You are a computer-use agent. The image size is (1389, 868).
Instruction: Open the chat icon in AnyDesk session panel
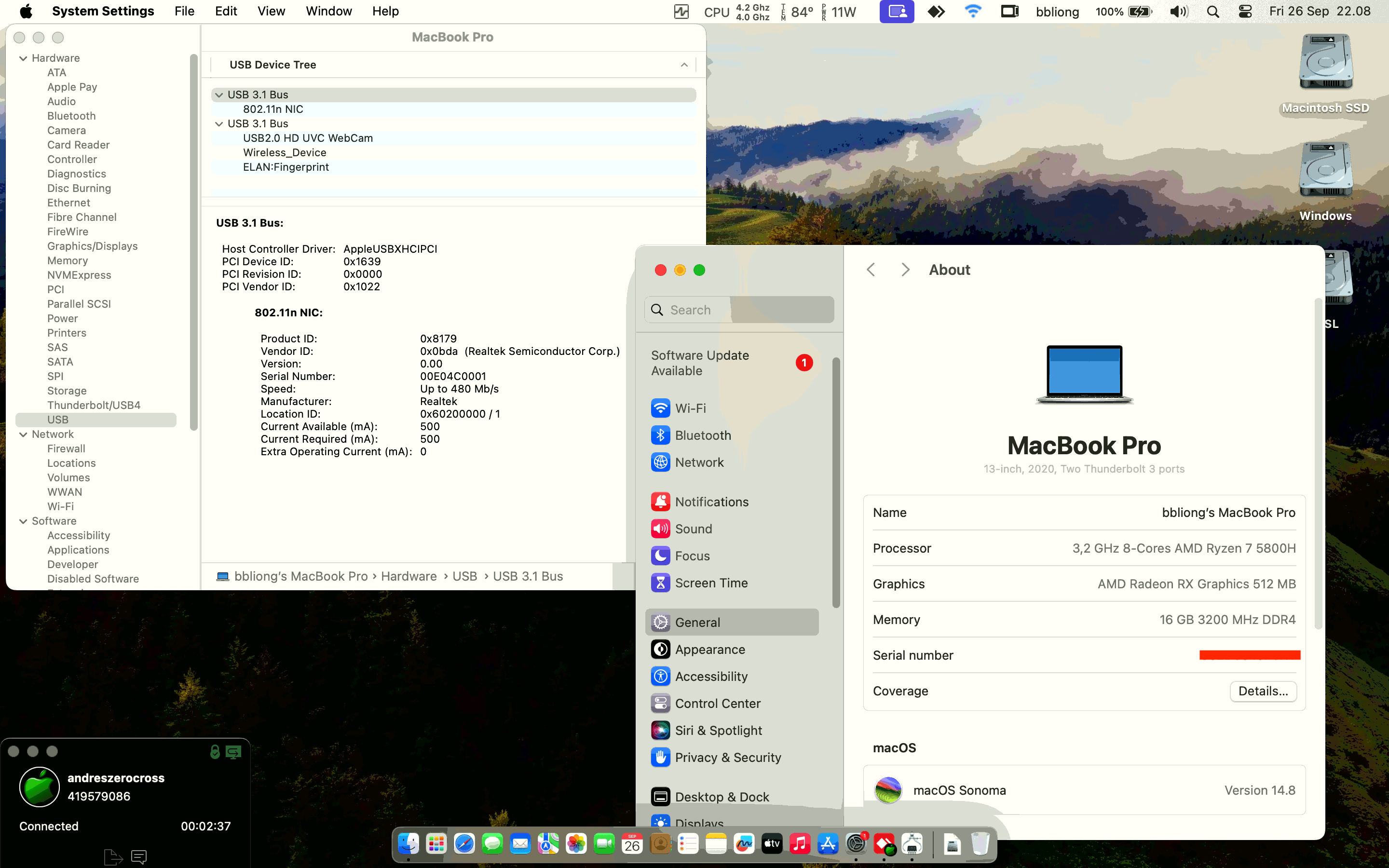pos(139,857)
